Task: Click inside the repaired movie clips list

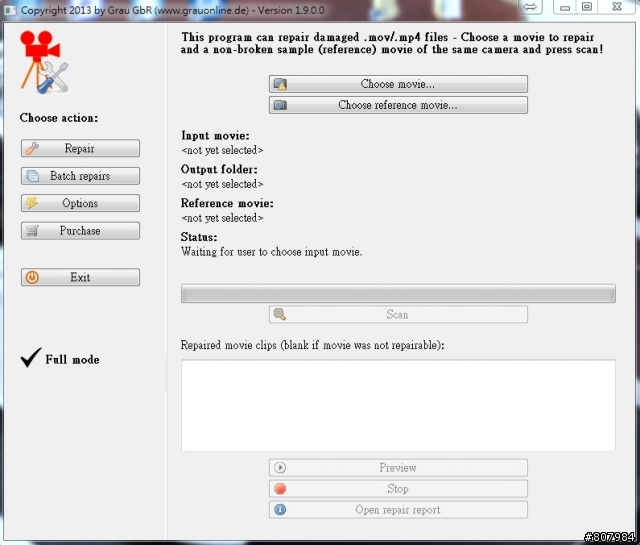Action: point(398,405)
